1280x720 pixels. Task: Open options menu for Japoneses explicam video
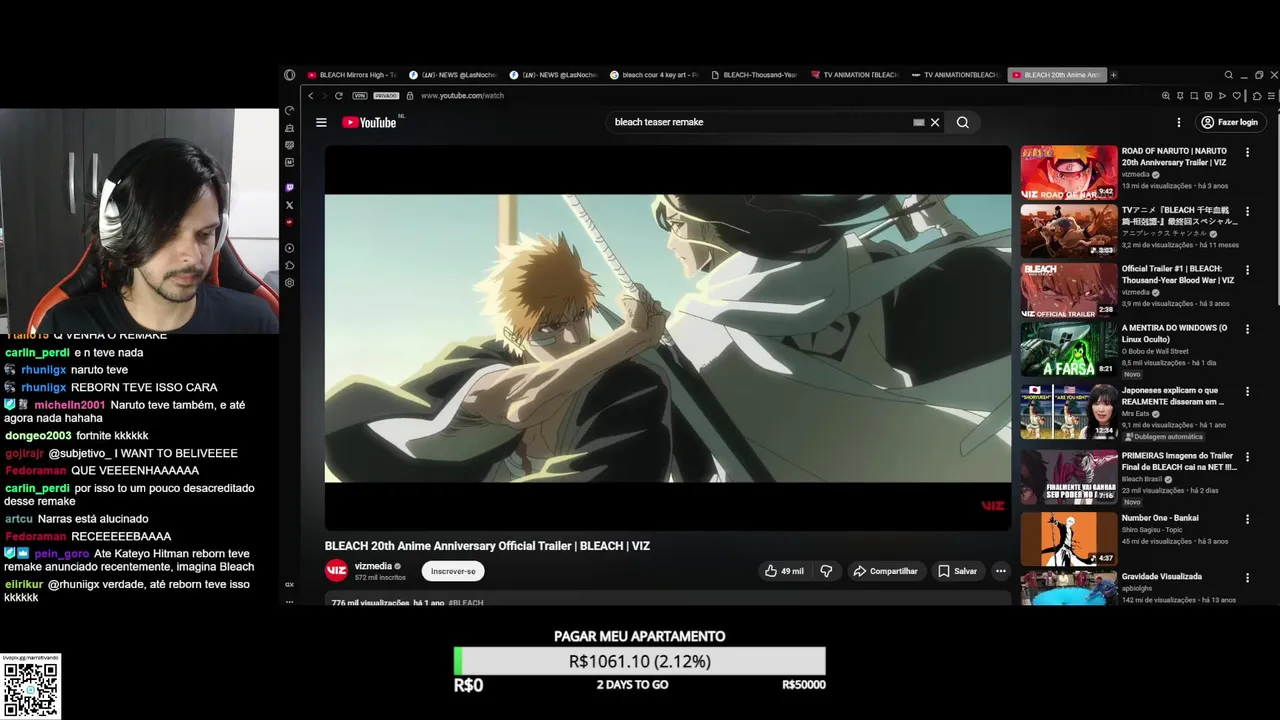tap(1247, 392)
